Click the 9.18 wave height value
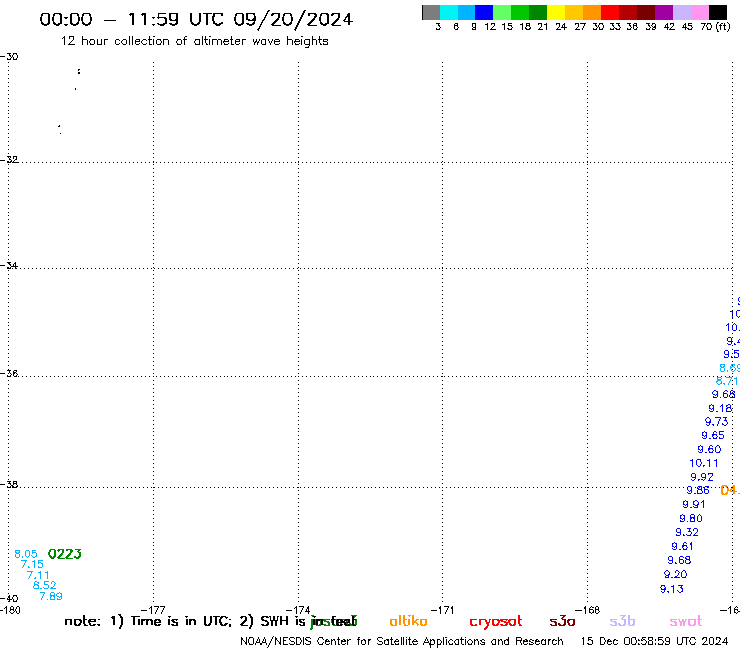Screen dimensions: 740x650 point(720,408)
